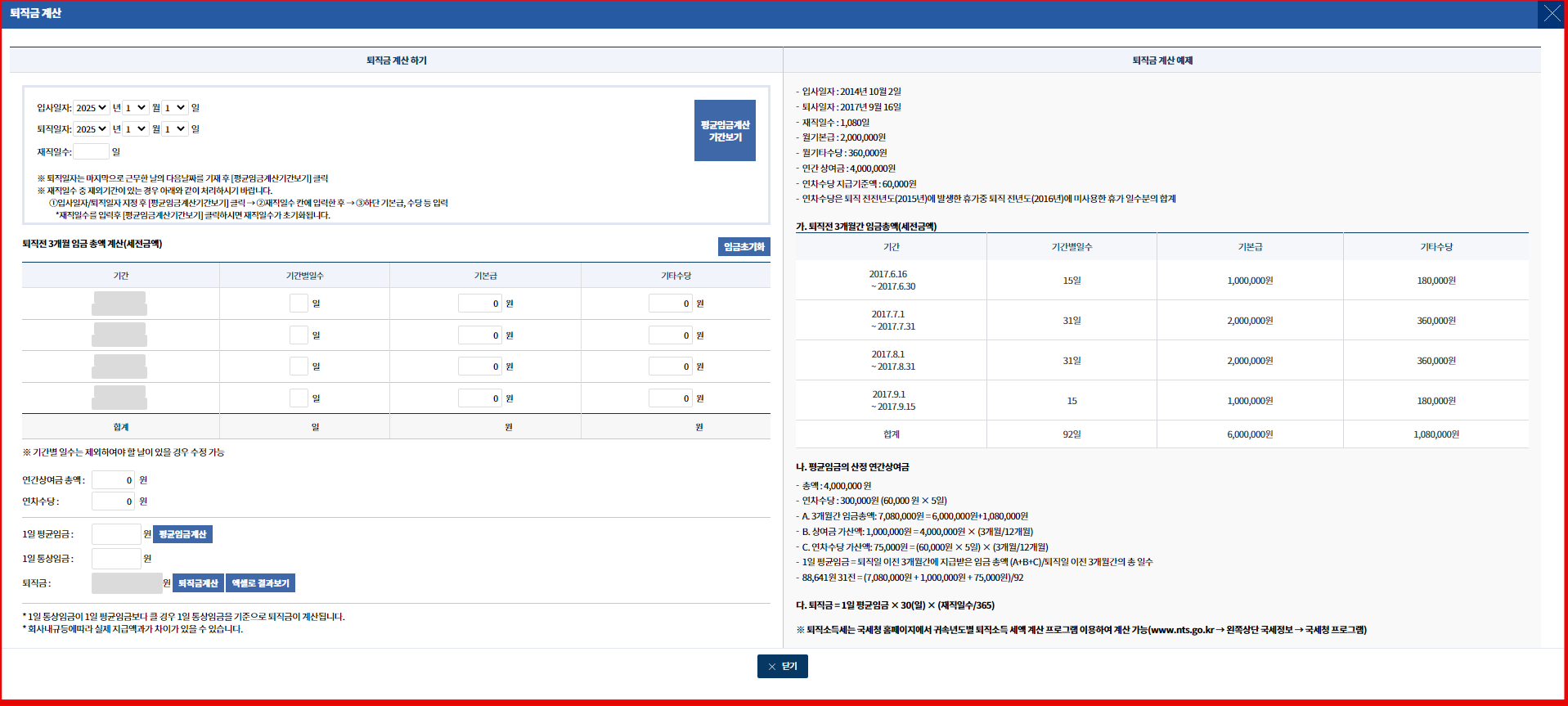Click the 재직일수 input field
The width and height of the screenshot is (1568, 706).
(x=92, y=151)
